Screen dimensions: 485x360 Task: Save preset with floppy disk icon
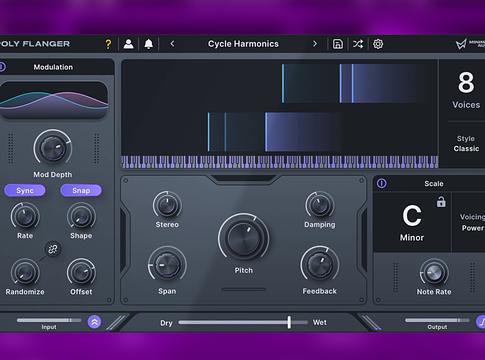(x=338, y=44)
